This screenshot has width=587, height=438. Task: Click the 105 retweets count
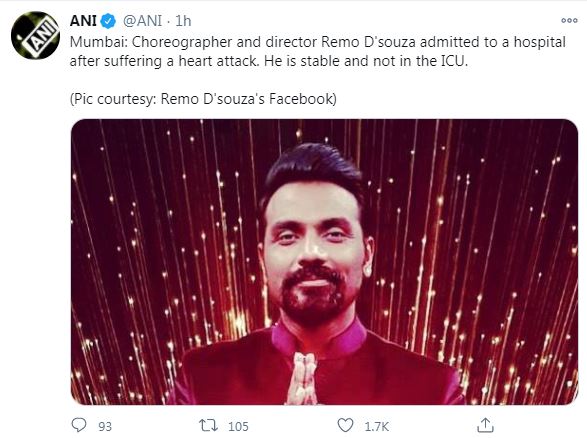[238, 426]
